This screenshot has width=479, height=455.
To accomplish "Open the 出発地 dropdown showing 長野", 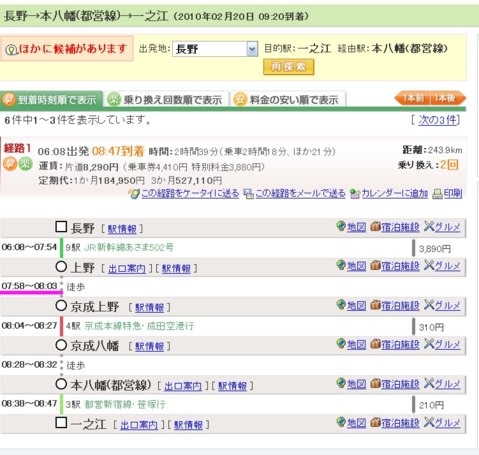I will tap(215, 49).
